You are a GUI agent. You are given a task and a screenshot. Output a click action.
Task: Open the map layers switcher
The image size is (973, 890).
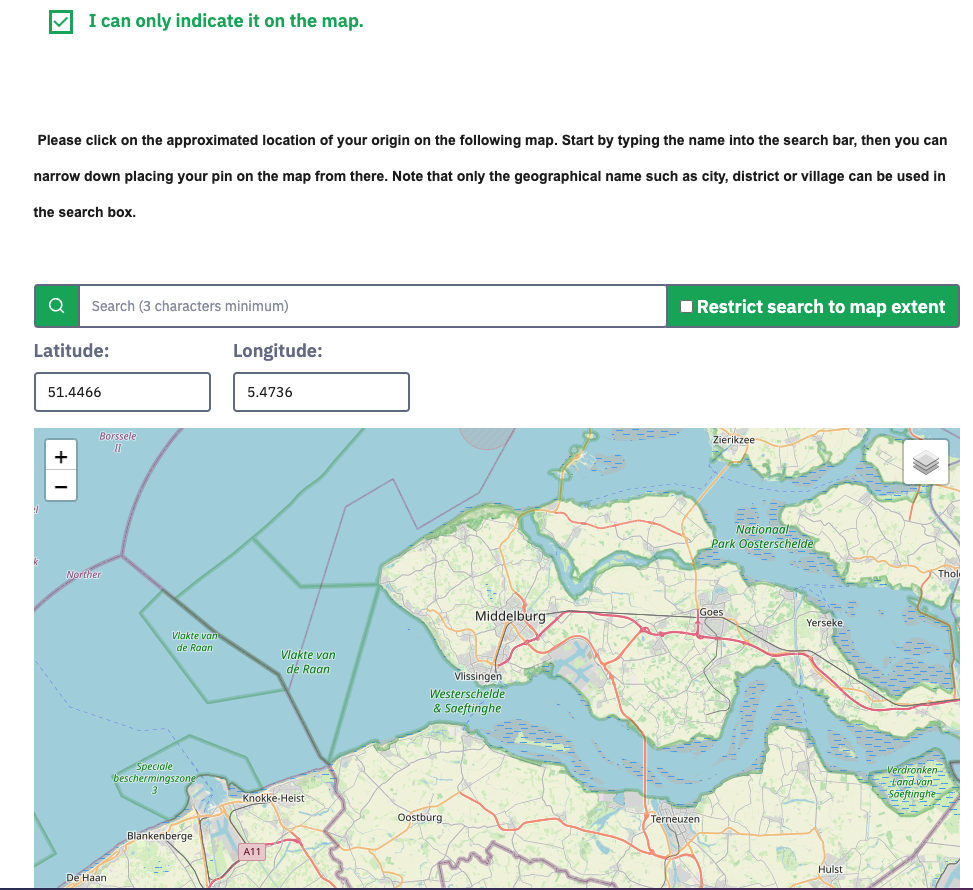click(926, 463)
